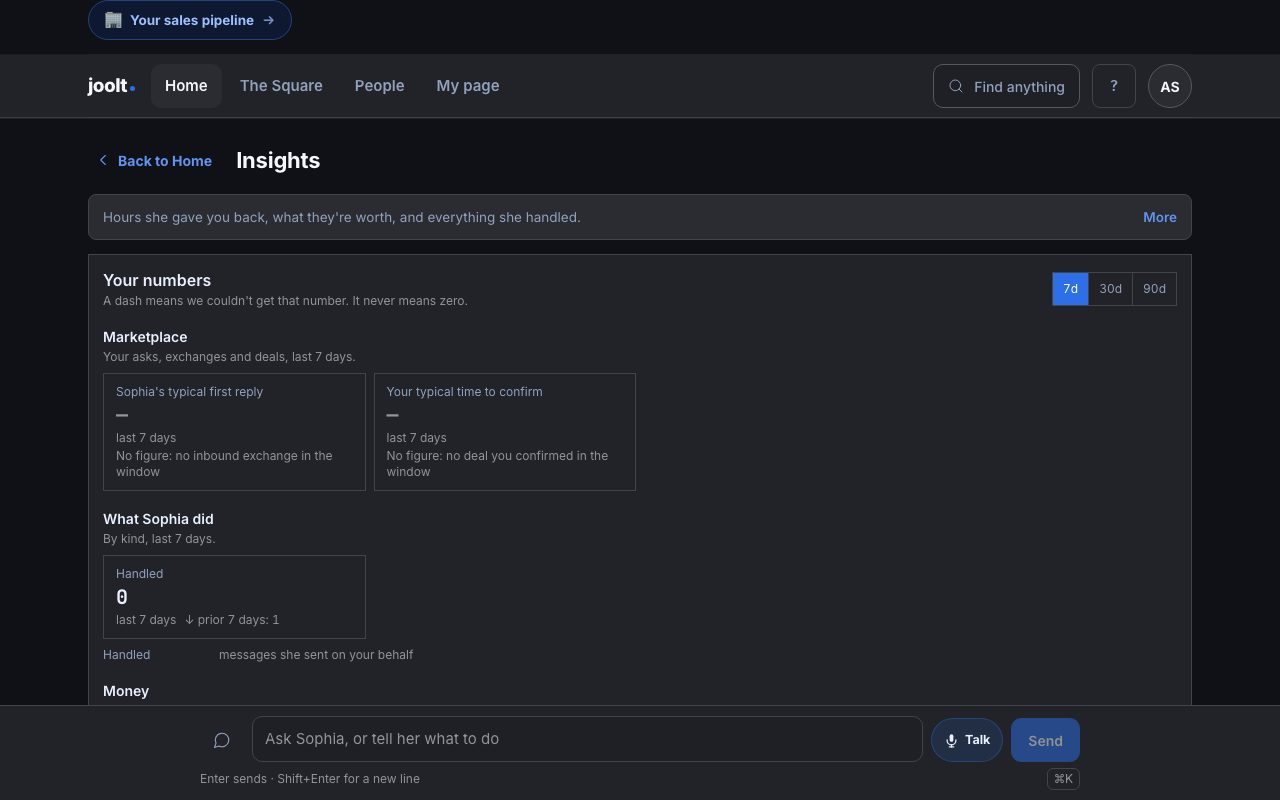Open the question mark help button
Image resolution: width=1280 pixels, height=800 pixels.
[x=1113, y=86]
